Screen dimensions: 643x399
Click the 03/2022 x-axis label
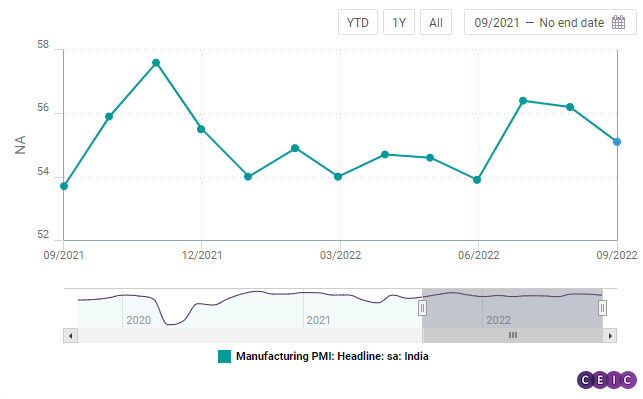[x=340, y=255]
